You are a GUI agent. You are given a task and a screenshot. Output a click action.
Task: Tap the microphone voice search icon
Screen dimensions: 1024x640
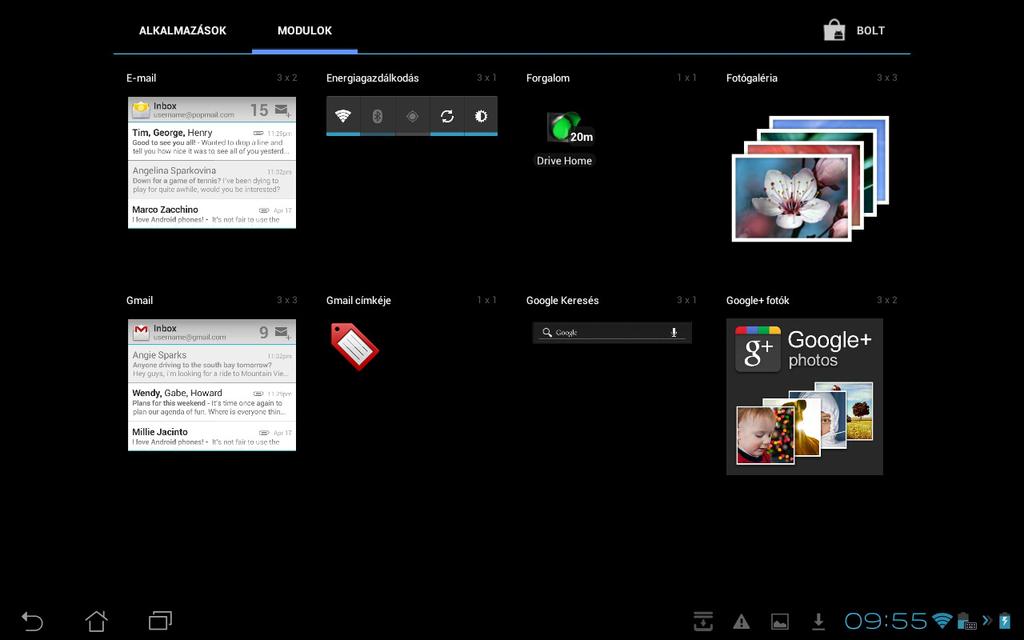click(674, 332)
